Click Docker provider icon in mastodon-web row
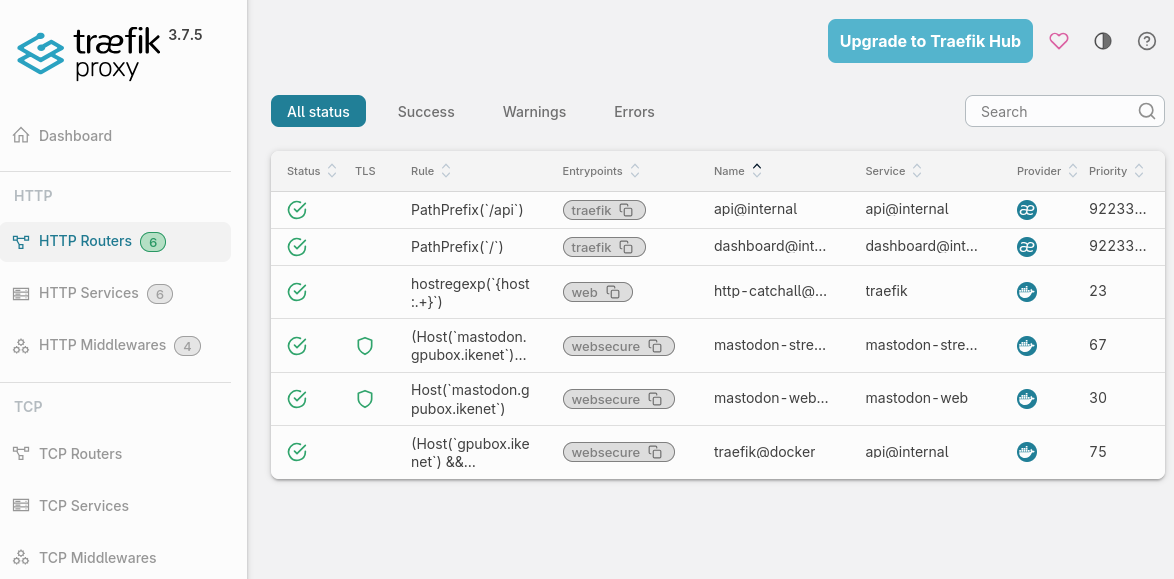The width and height of the screenshot is (1174, 579). [x=1027, y=398]
